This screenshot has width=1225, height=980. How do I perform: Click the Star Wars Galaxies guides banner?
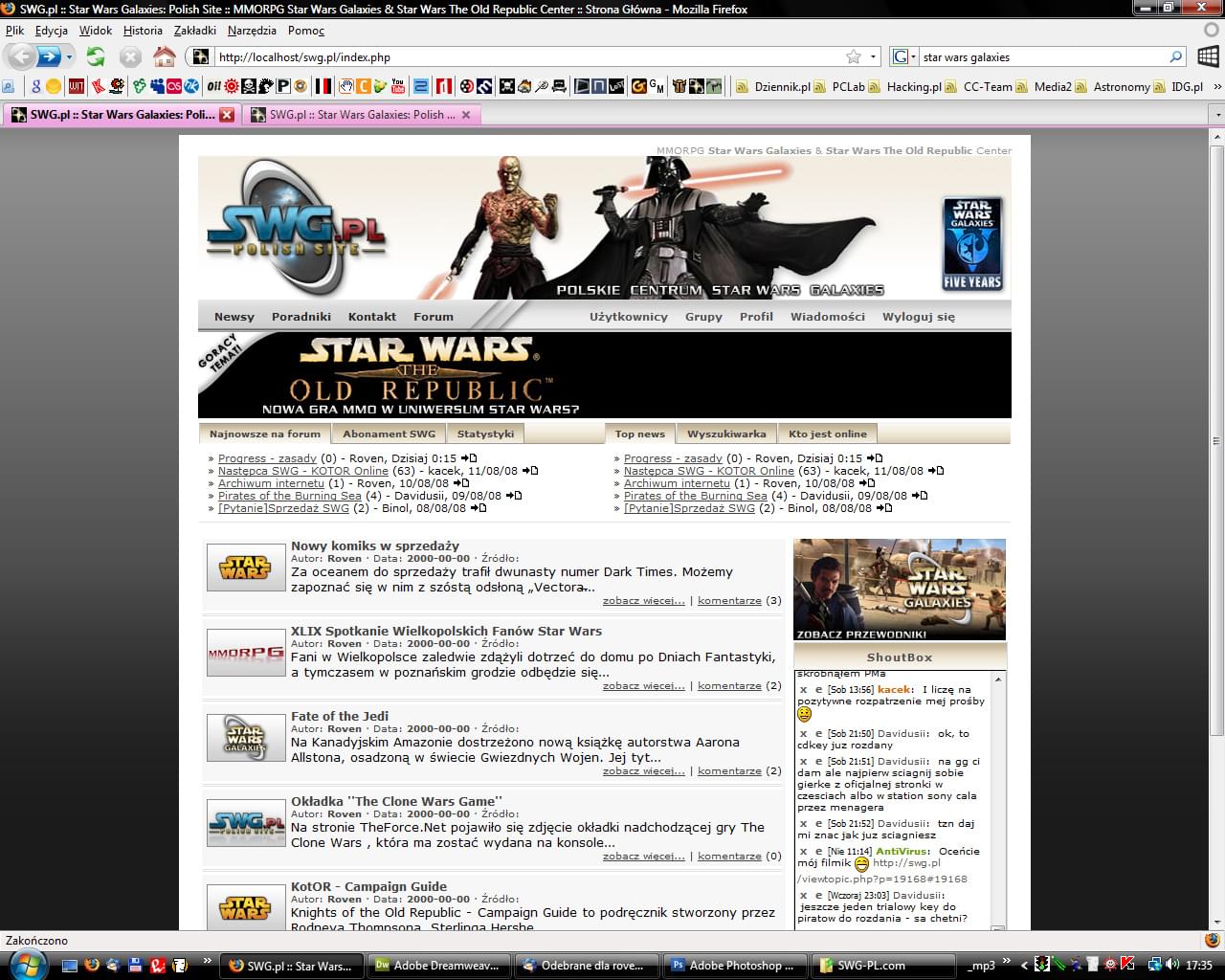(x=899, y=590)
